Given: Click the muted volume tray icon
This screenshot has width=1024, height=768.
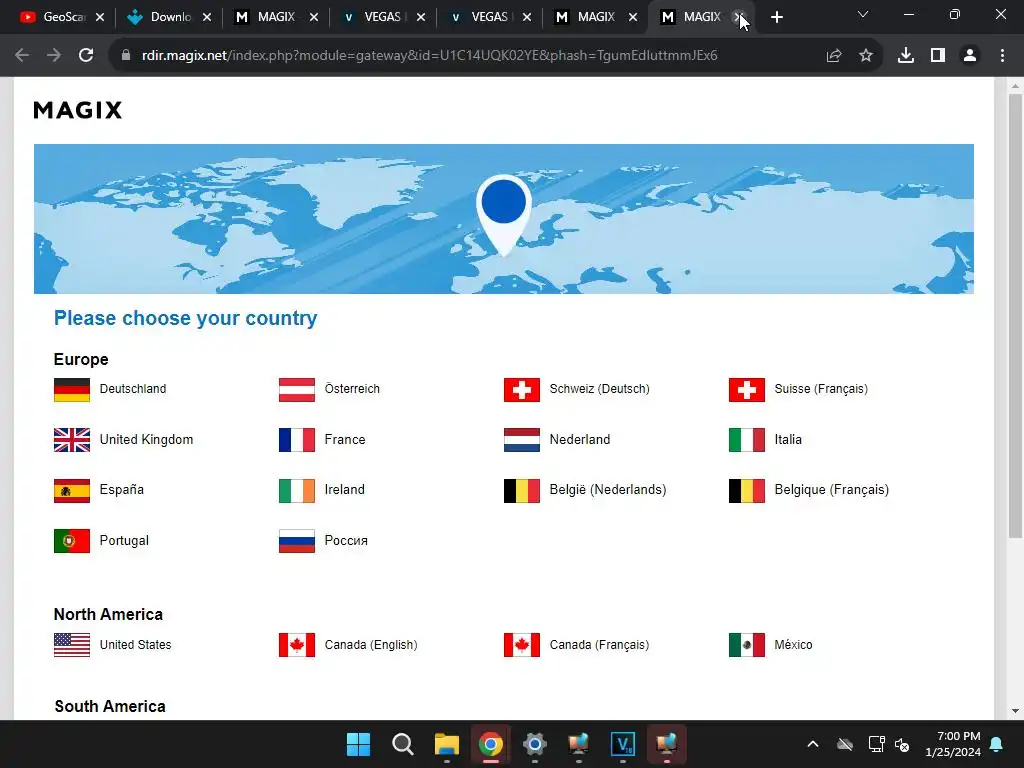Looking at the screenshot, I should pos(903,744).
